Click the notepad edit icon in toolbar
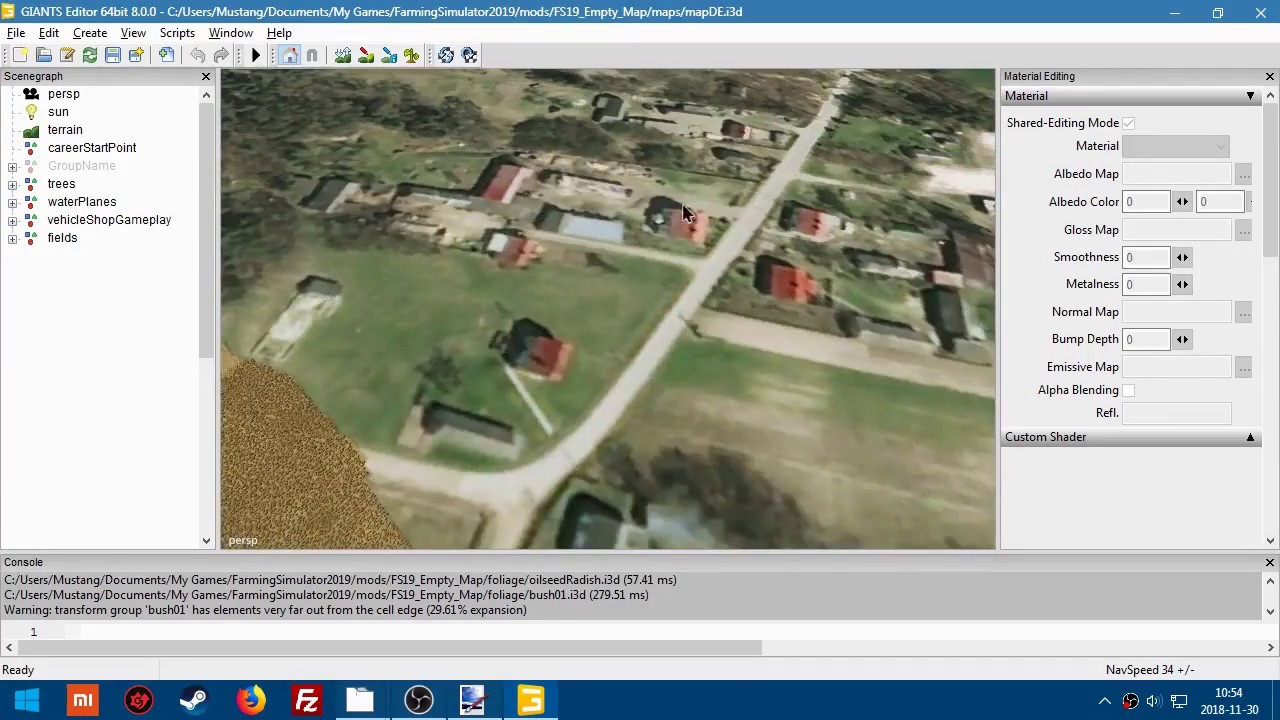1280x720 pixels. (67, 55)
